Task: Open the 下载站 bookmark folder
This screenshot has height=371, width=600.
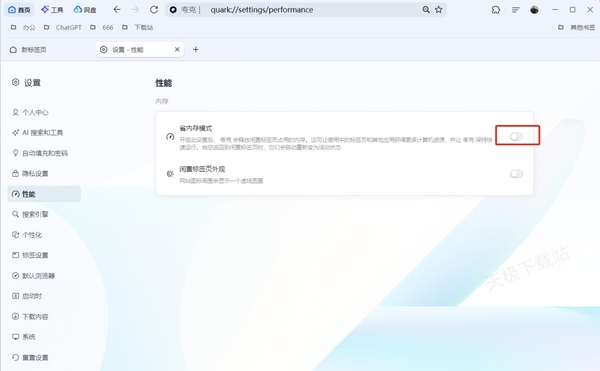Action: click(137, 27)
